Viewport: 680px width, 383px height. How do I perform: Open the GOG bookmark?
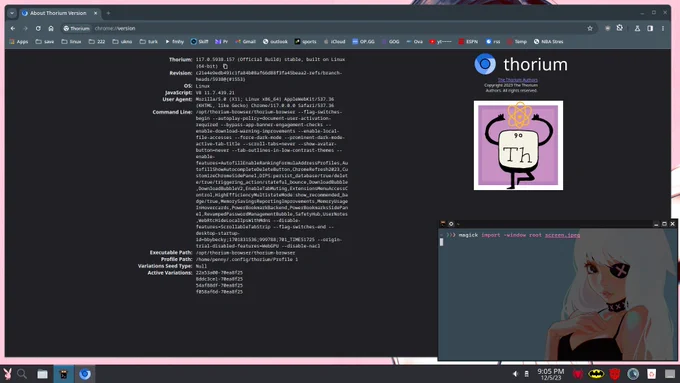[390, 42]
